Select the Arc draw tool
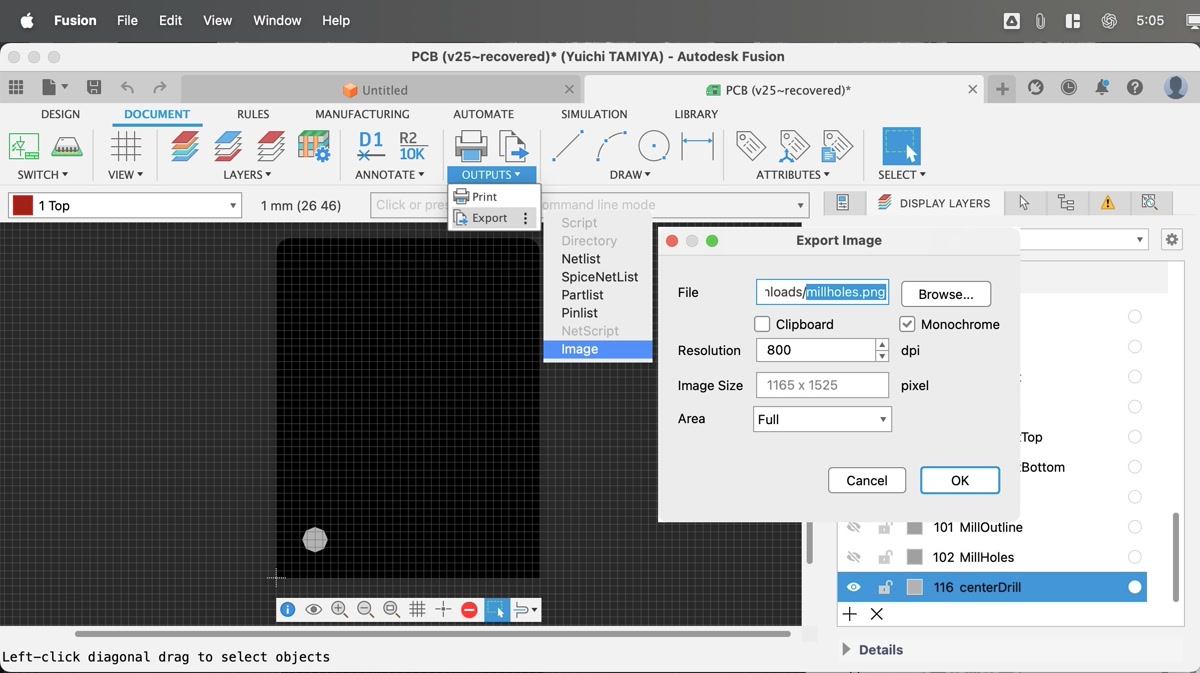The height and width of the screenshot is (673, 1200). (x=611, y=146)
